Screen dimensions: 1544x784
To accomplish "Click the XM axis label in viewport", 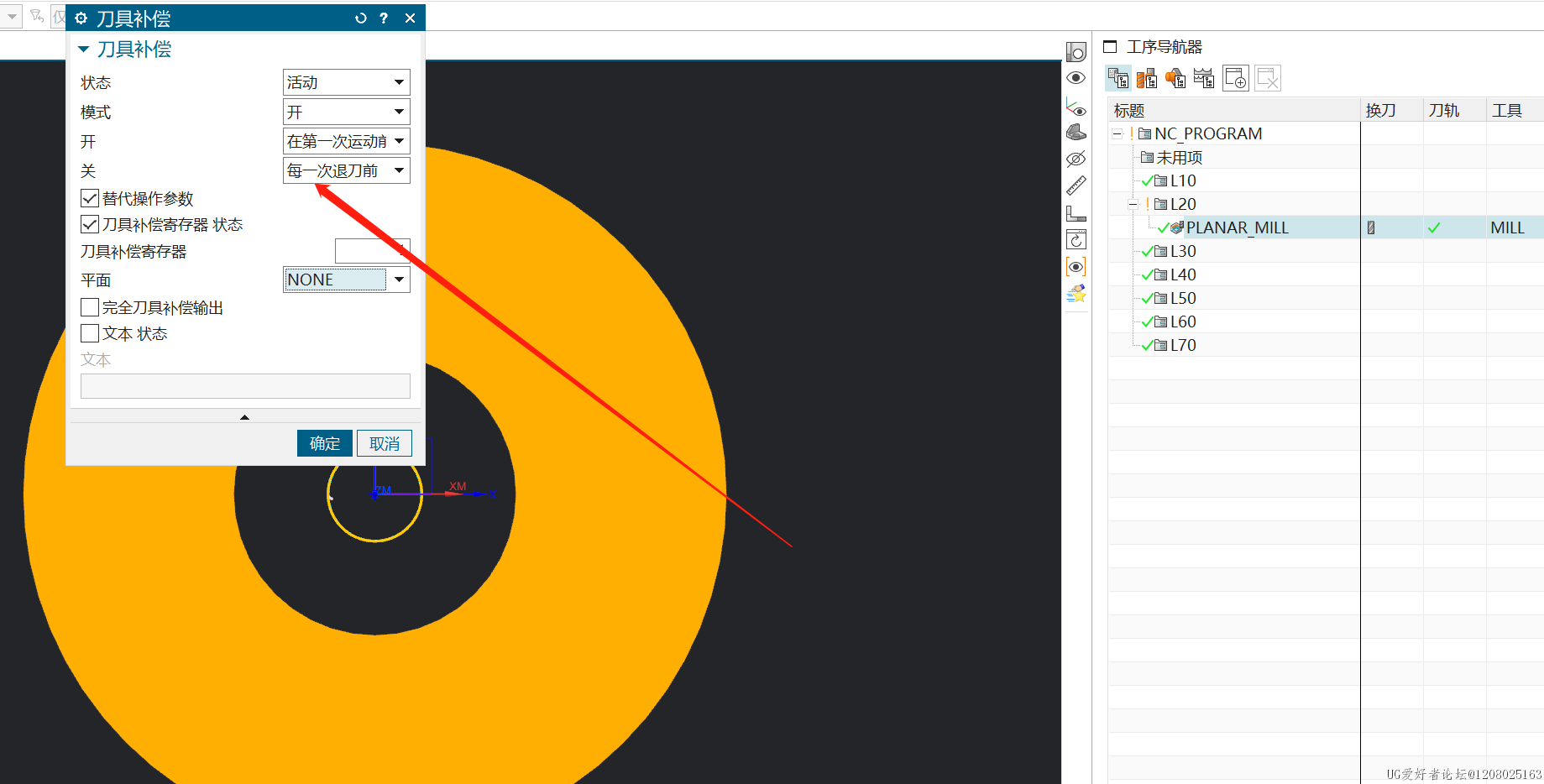I will 458,486.
